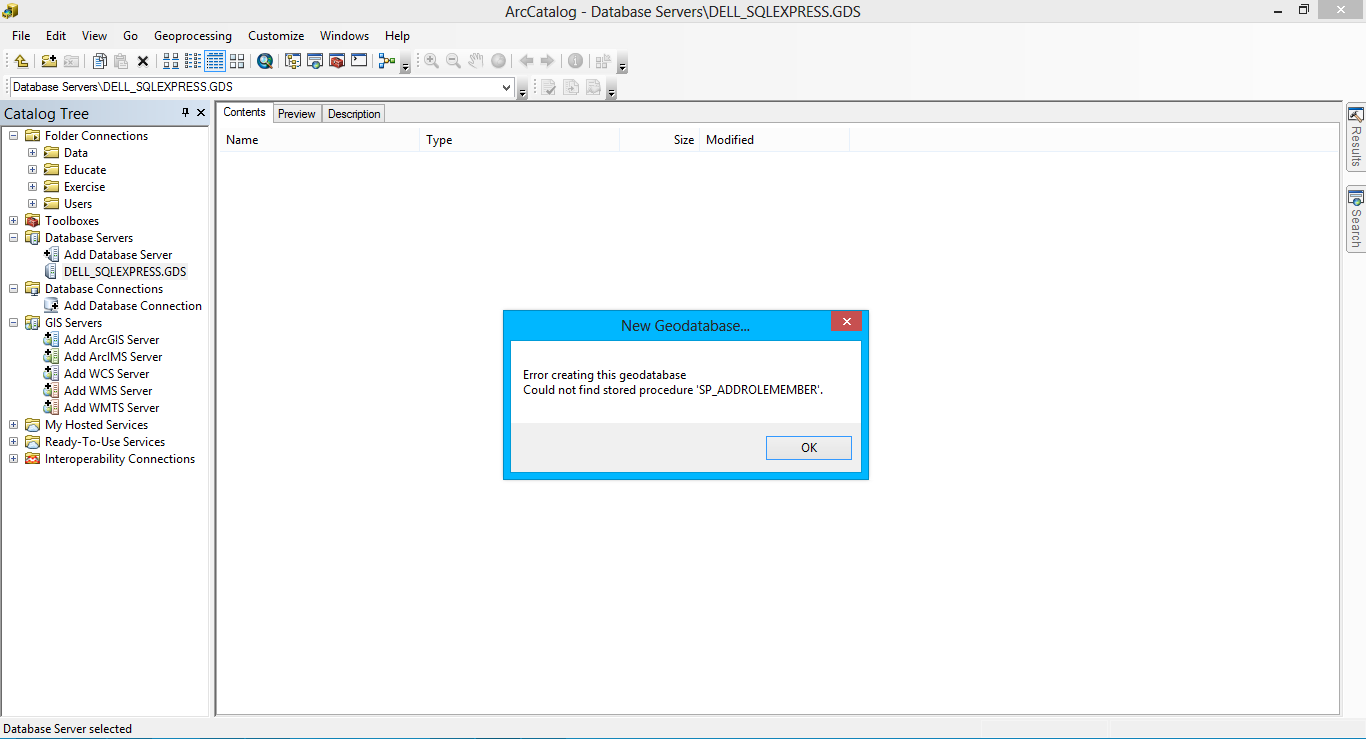Viewport: 1366px width, 739px height.
Task: Select the Pan hand tool
Action: click(x=476, y=61)
